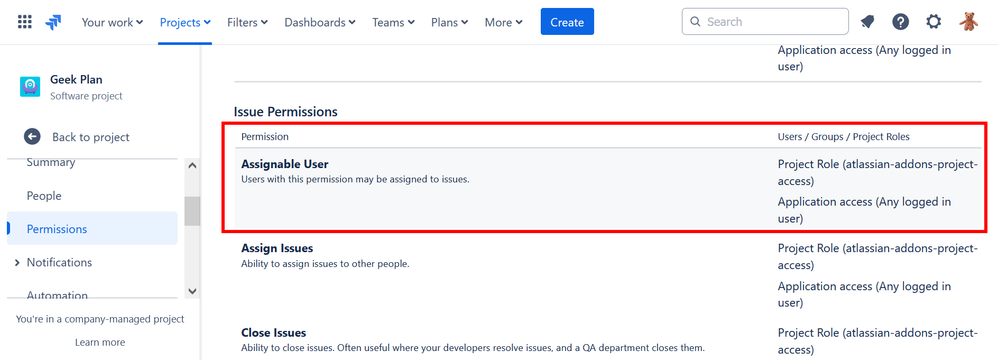The width and height of the screenshot is (998, 360).
Task: Click Assign Issues' Project Role entry
Action: pos(877,256)
